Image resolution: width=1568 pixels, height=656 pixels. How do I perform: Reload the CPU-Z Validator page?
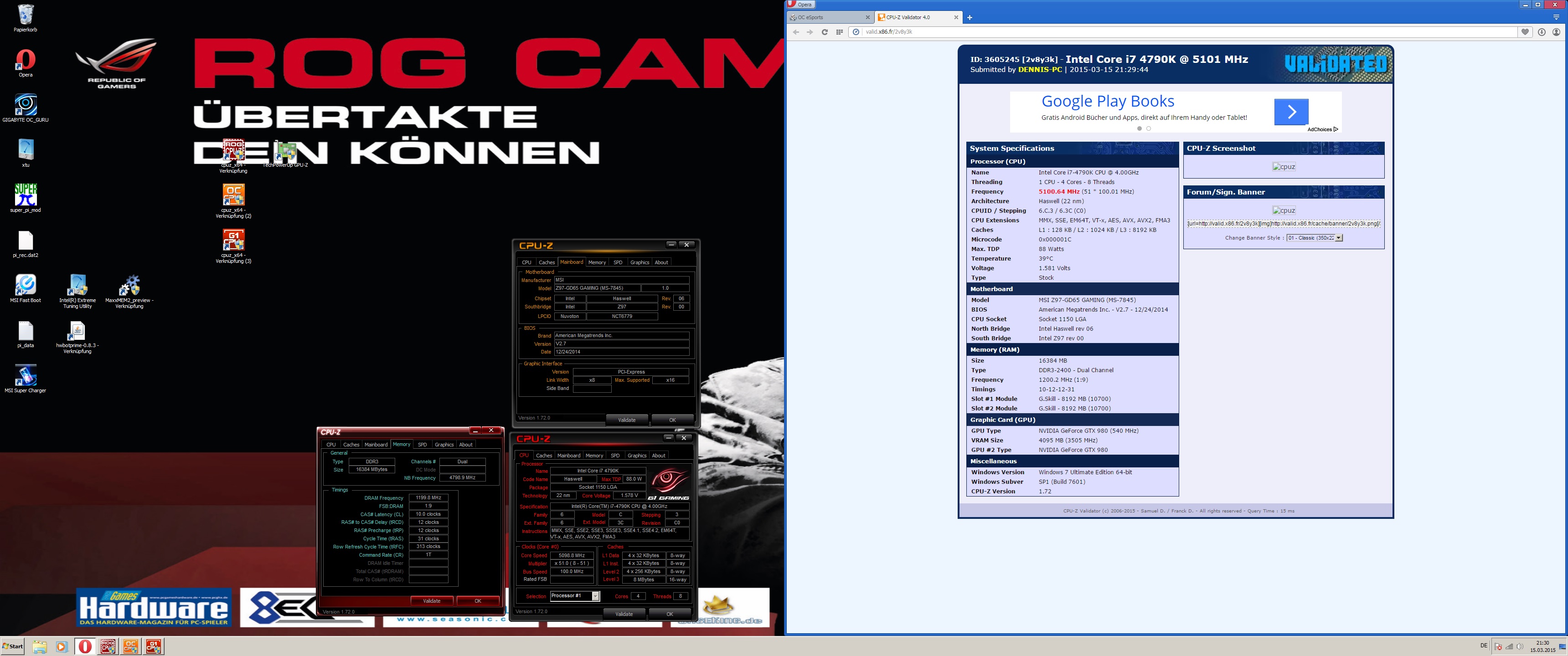[x=824, y=32]
